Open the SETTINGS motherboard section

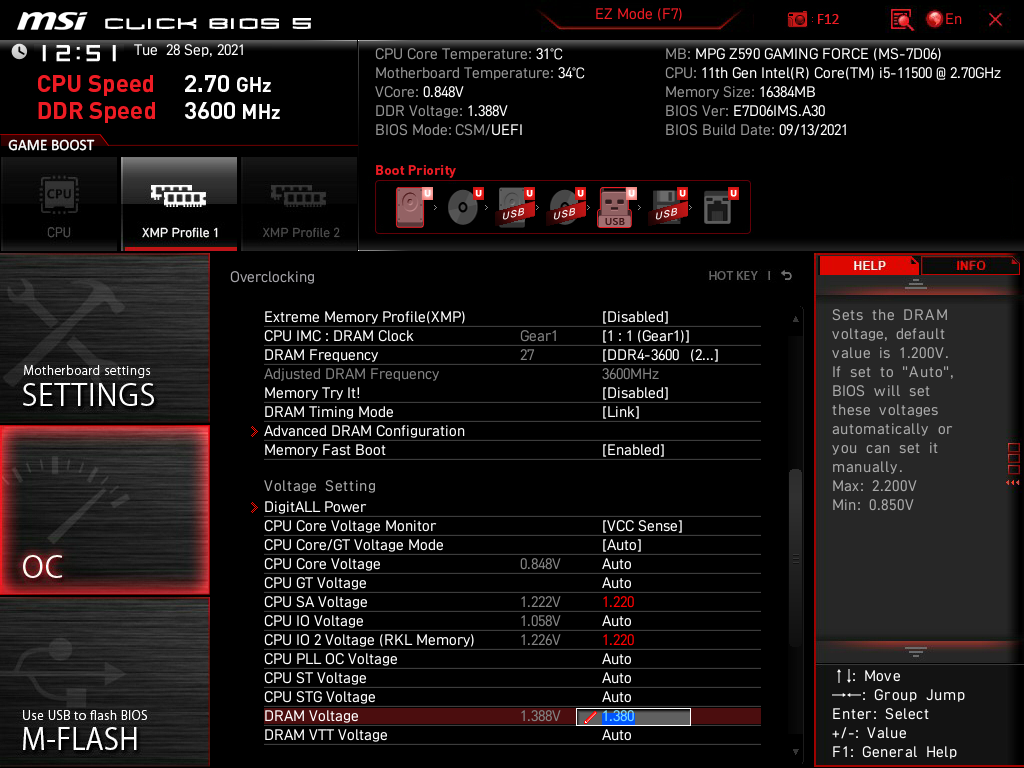pos(104,338)
